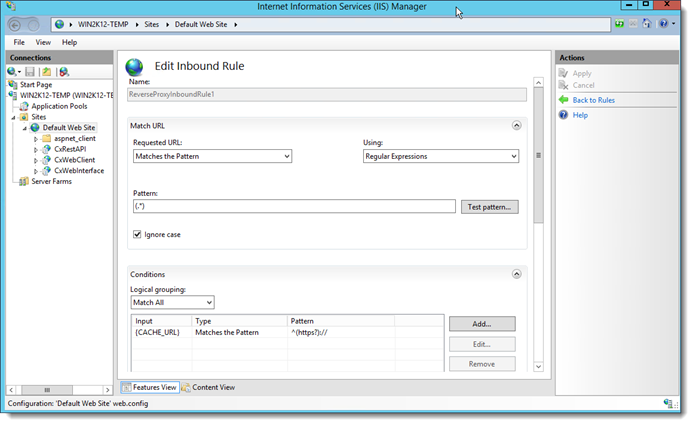Open the View menu
693x425 pixels.
coord(43,42)
